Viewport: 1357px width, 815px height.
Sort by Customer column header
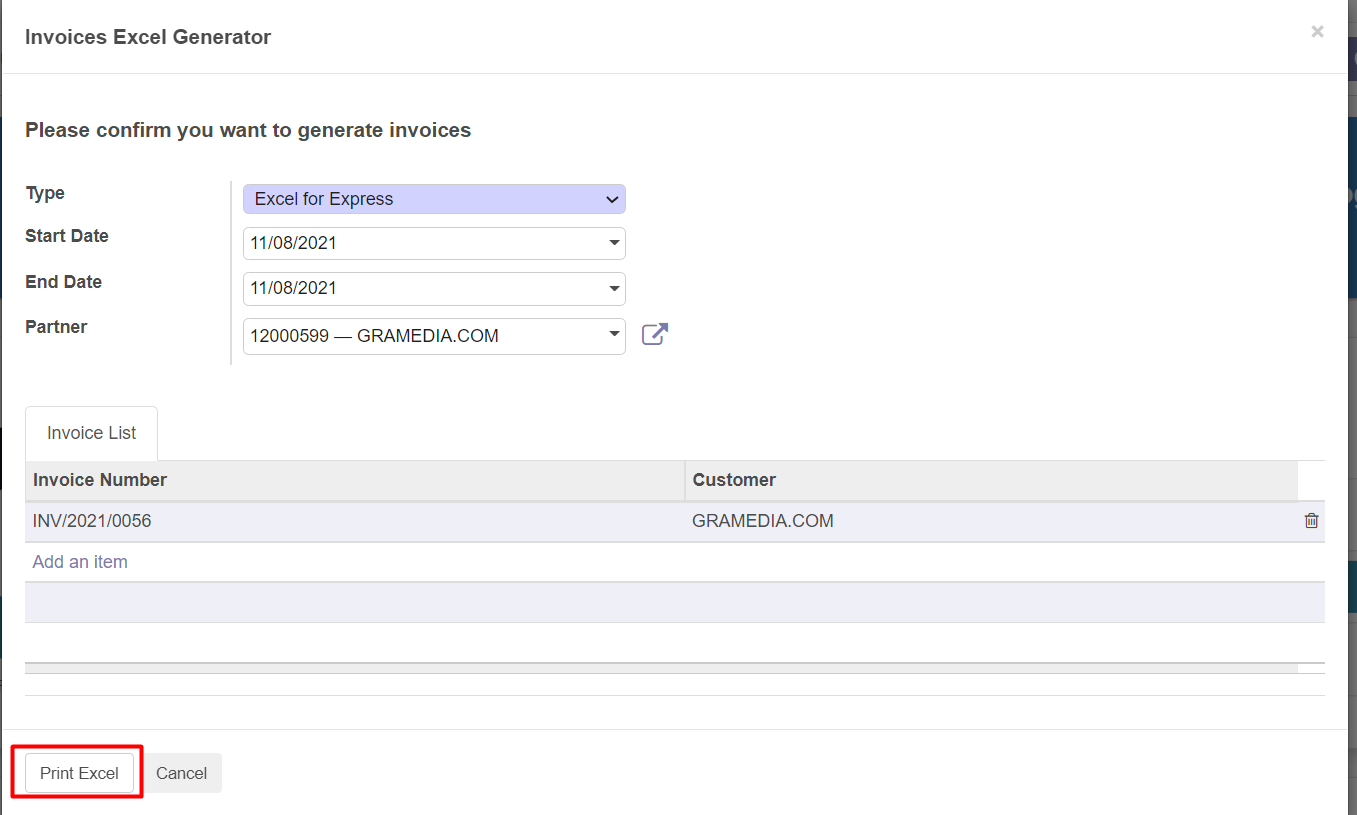991,480
